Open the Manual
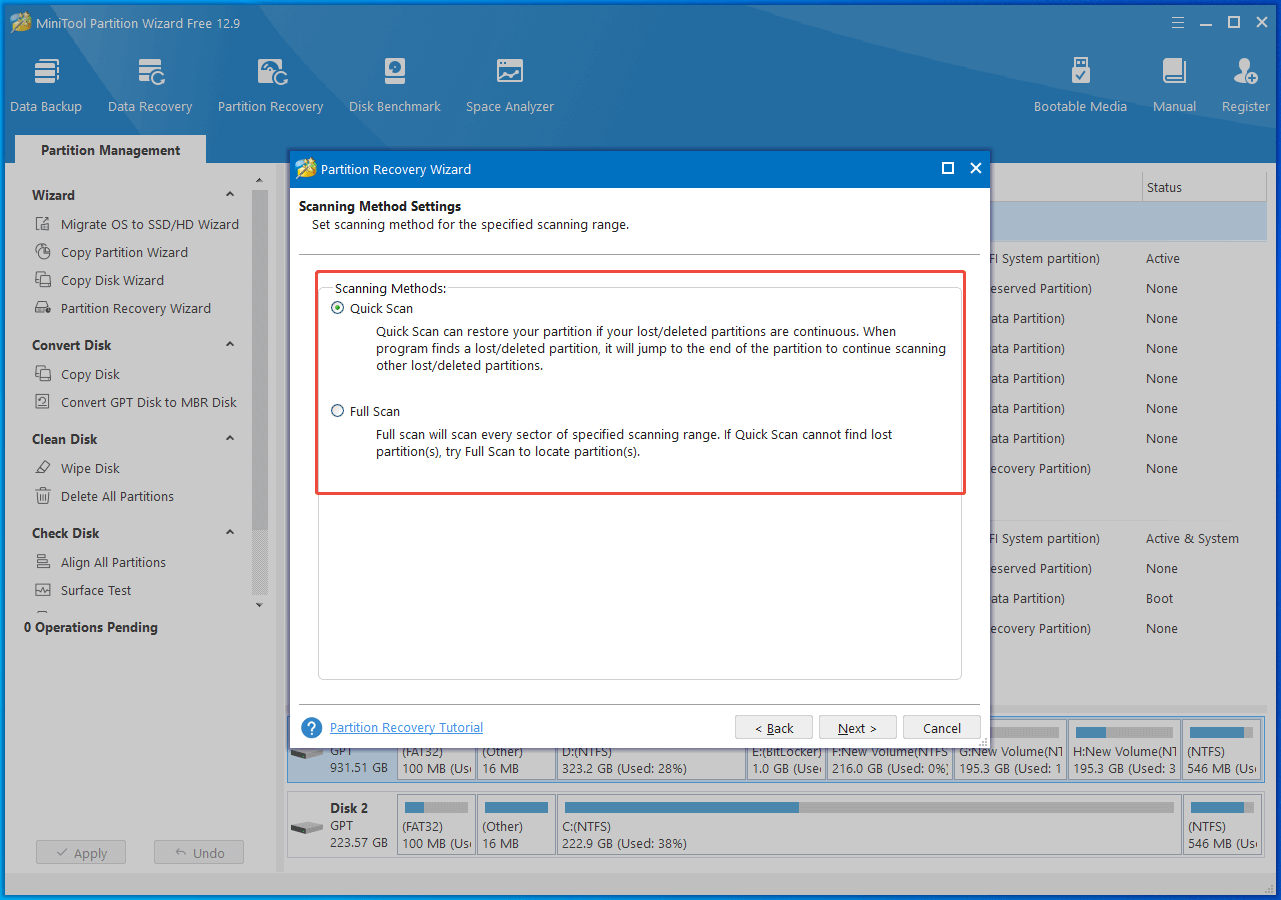 pyautogui.click(x=1174, y=85)
